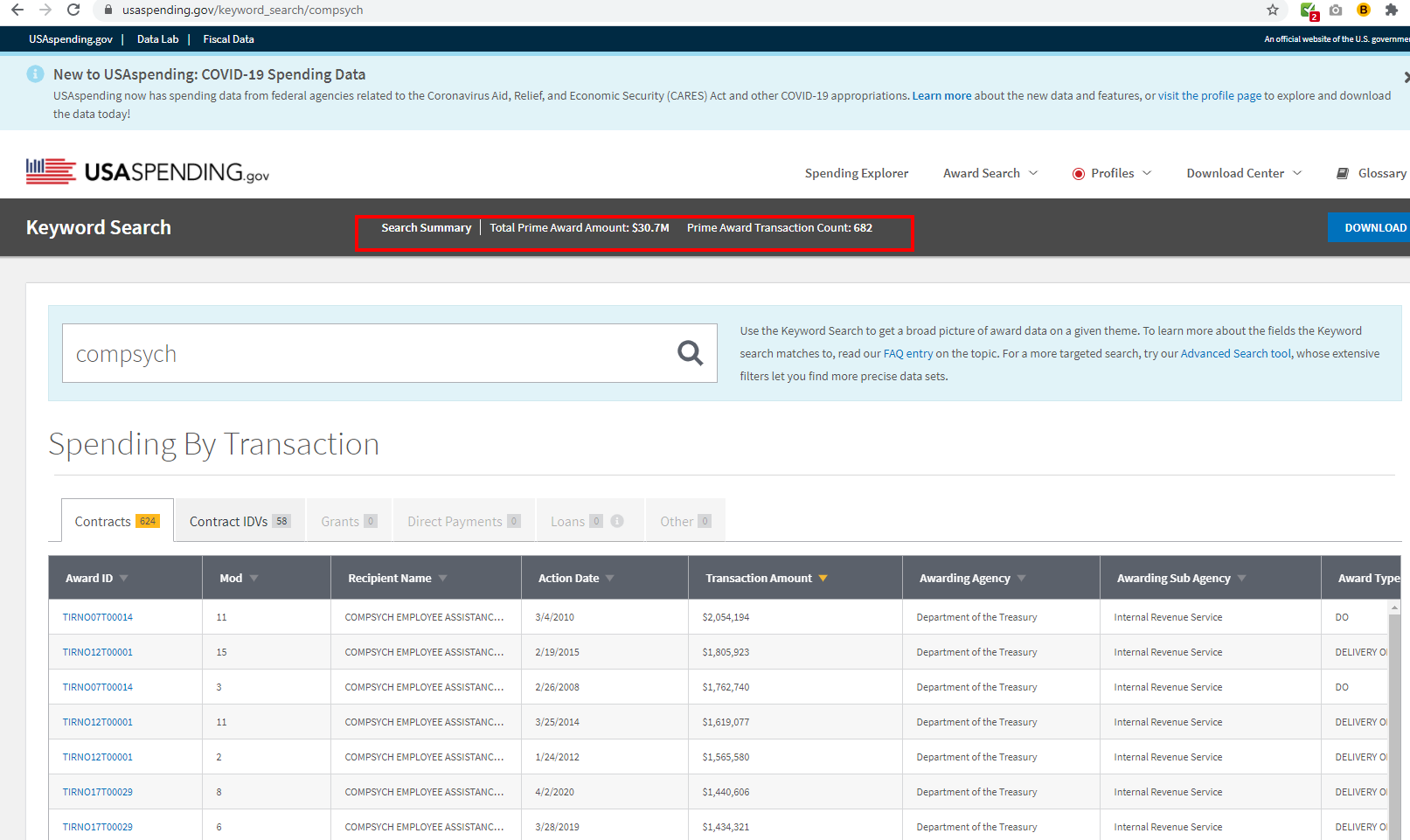Viewport: 1410px width, 840px height.
Task: Bookmark page using the star icon
Action: click(1273, 10)
